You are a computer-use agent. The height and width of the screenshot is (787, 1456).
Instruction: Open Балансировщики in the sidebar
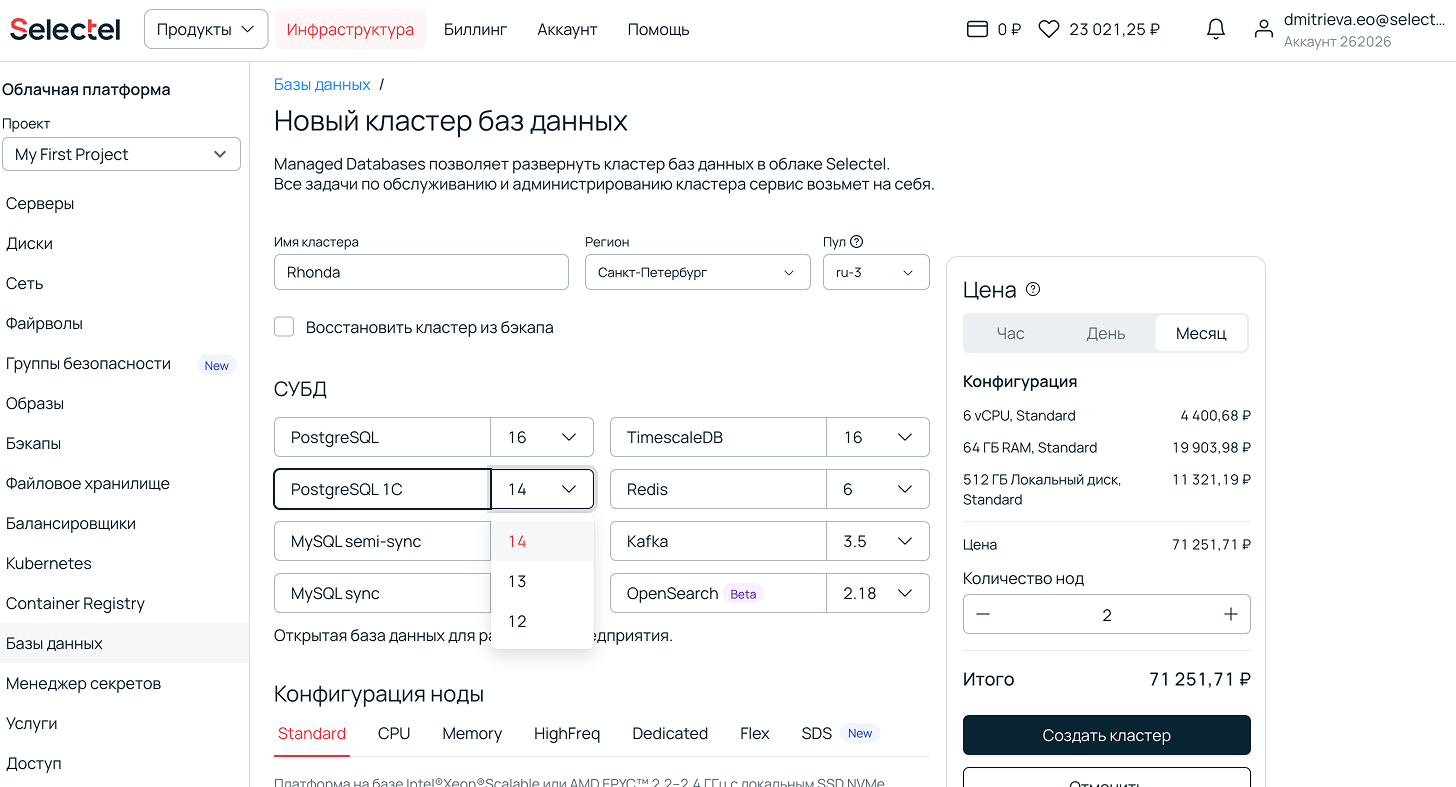pyautogui.click(x=124, y=523)
